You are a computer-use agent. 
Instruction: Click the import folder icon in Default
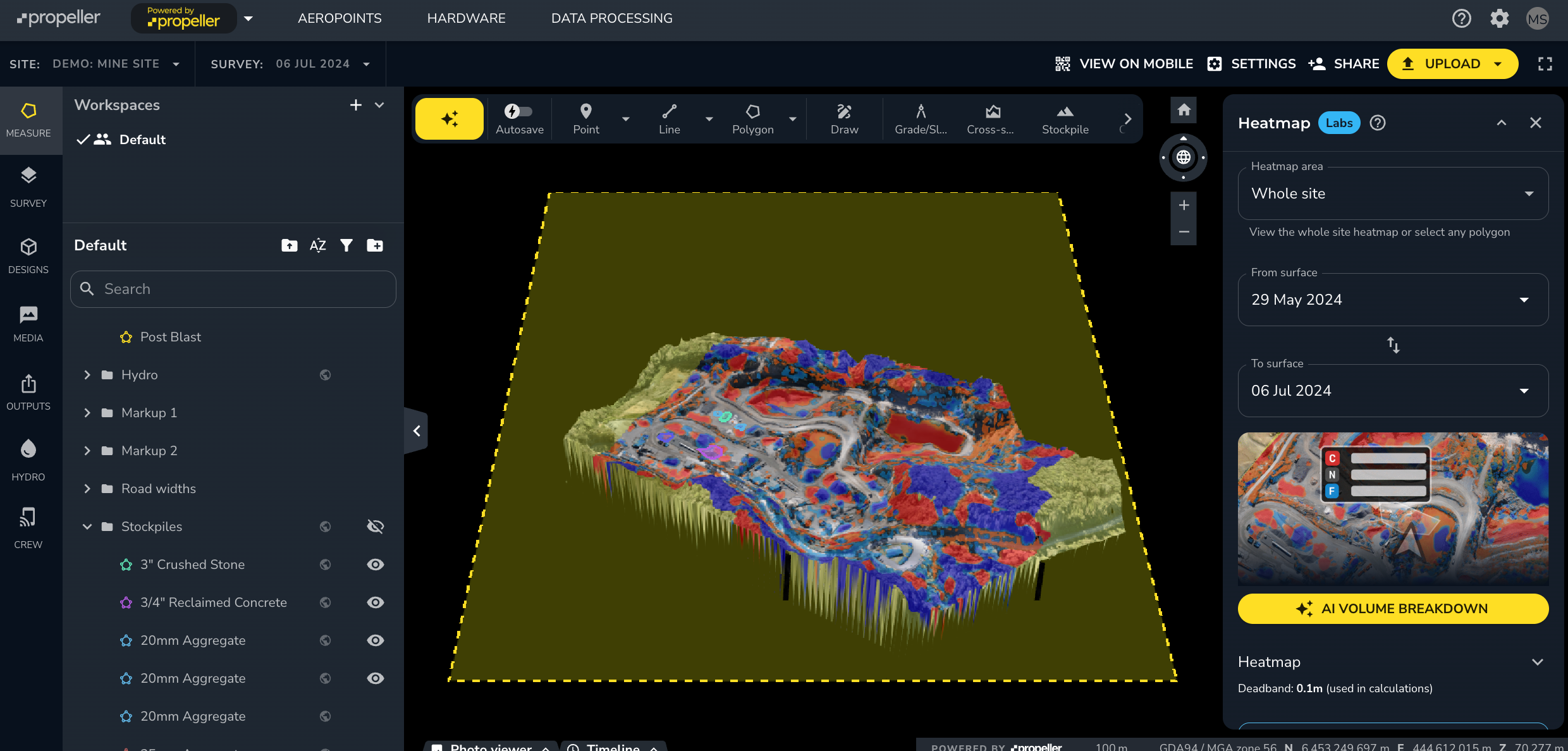(290, 245)
